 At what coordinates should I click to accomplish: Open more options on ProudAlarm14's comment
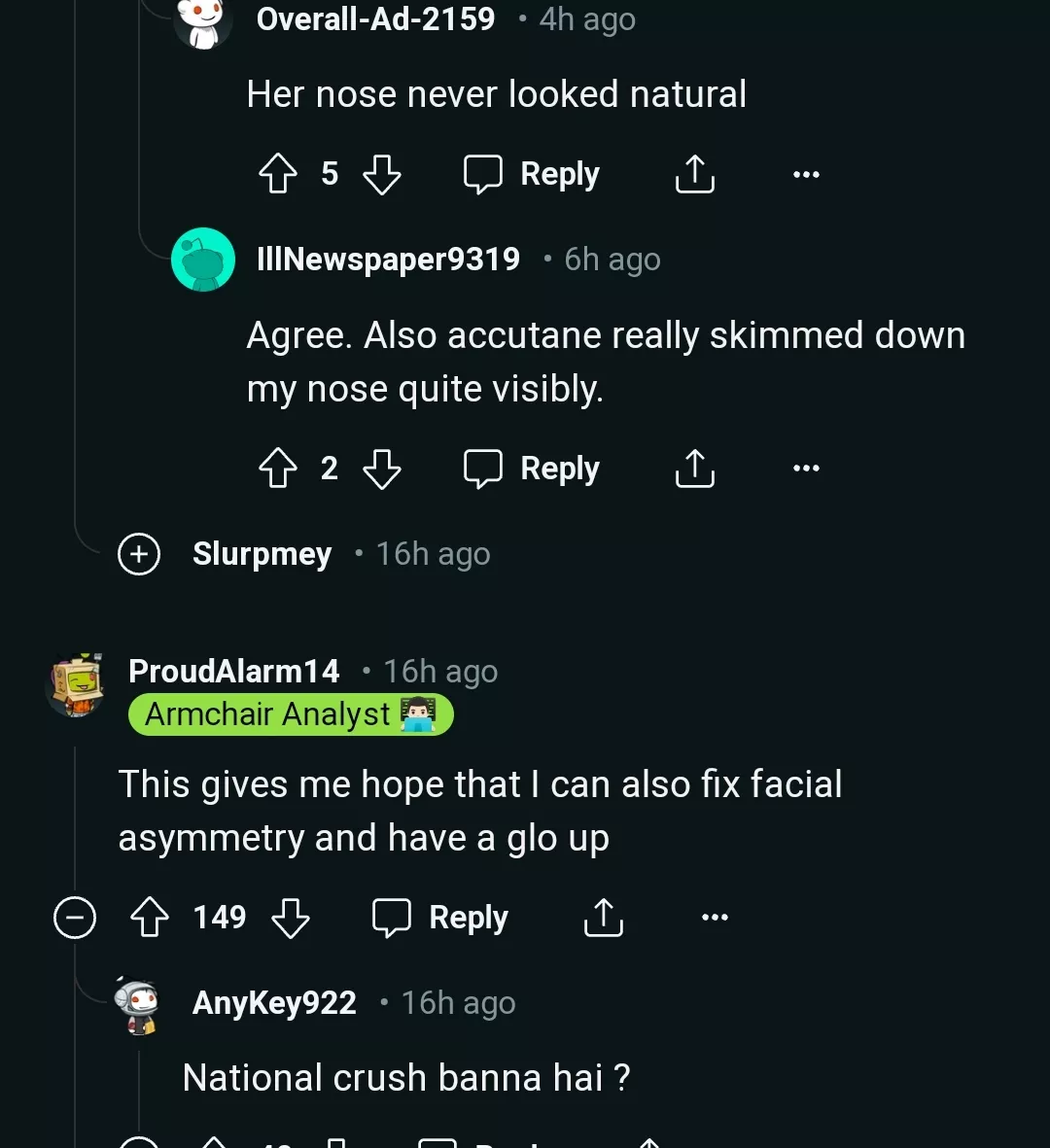coord(715,918)
